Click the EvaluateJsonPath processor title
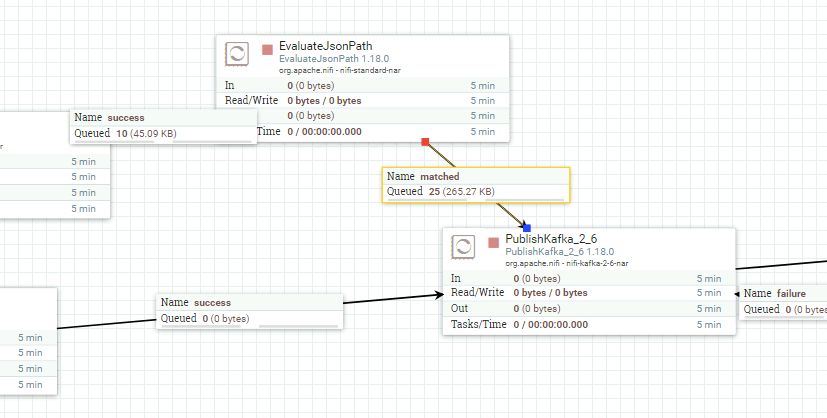The width and height of the screenshot is (827, 418). pyautogui.click(x=325, y=46)
